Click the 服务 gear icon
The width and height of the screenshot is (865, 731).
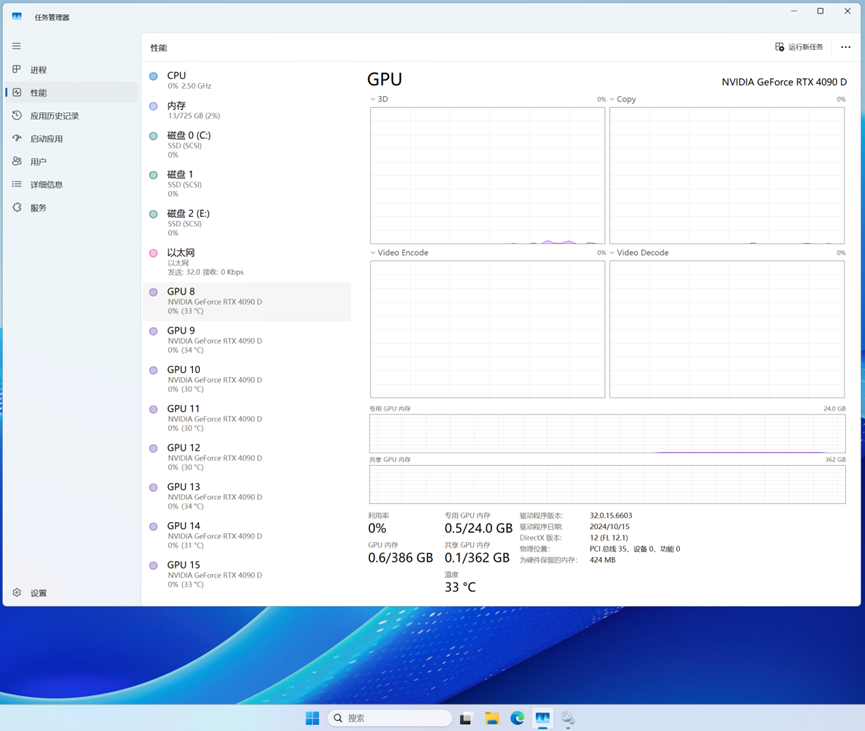(17, 207)
